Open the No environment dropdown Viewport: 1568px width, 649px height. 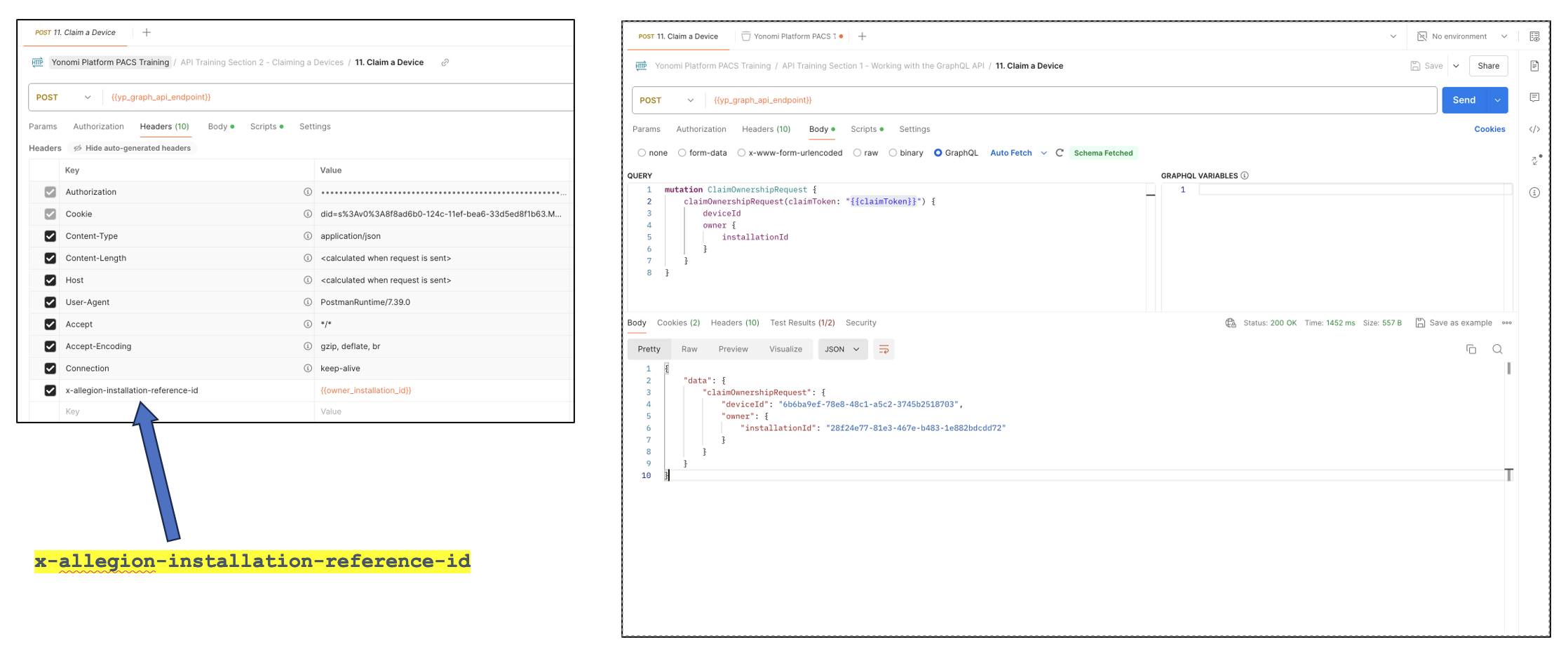click(1463, 36)
